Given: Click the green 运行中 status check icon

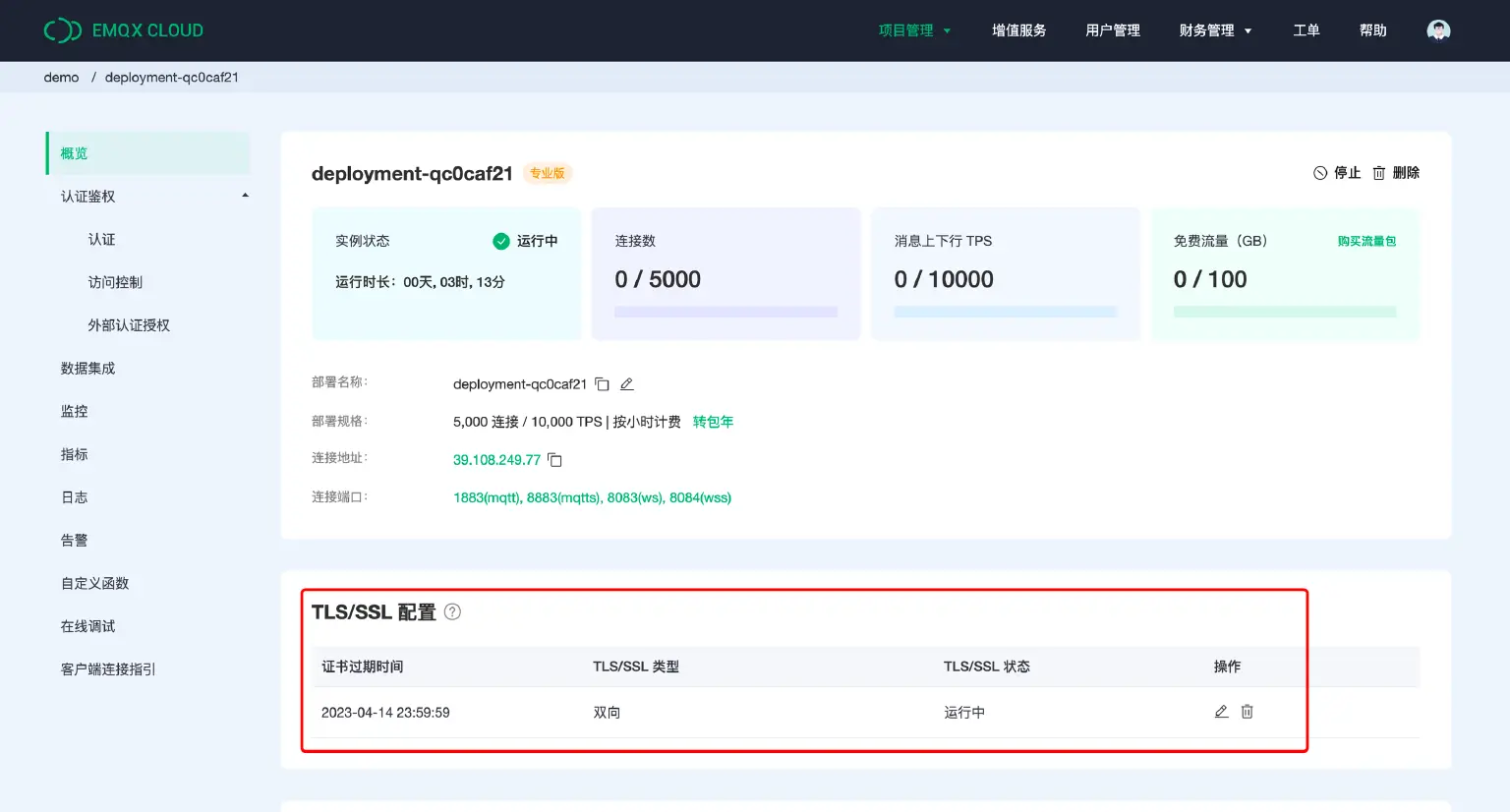Looking at the screenshot, I should point(499,240).
